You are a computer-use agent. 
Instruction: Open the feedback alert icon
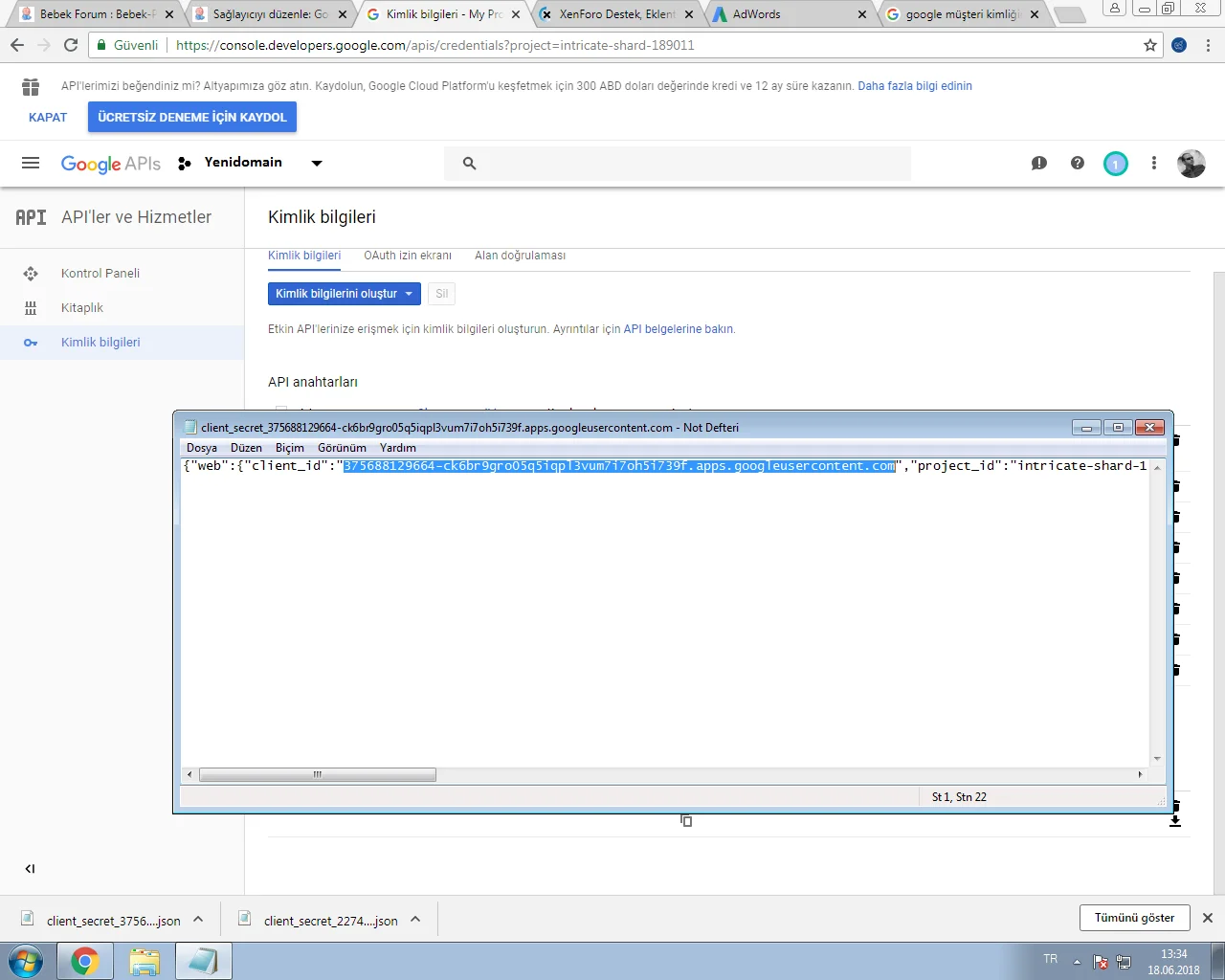click(1039, 164)
